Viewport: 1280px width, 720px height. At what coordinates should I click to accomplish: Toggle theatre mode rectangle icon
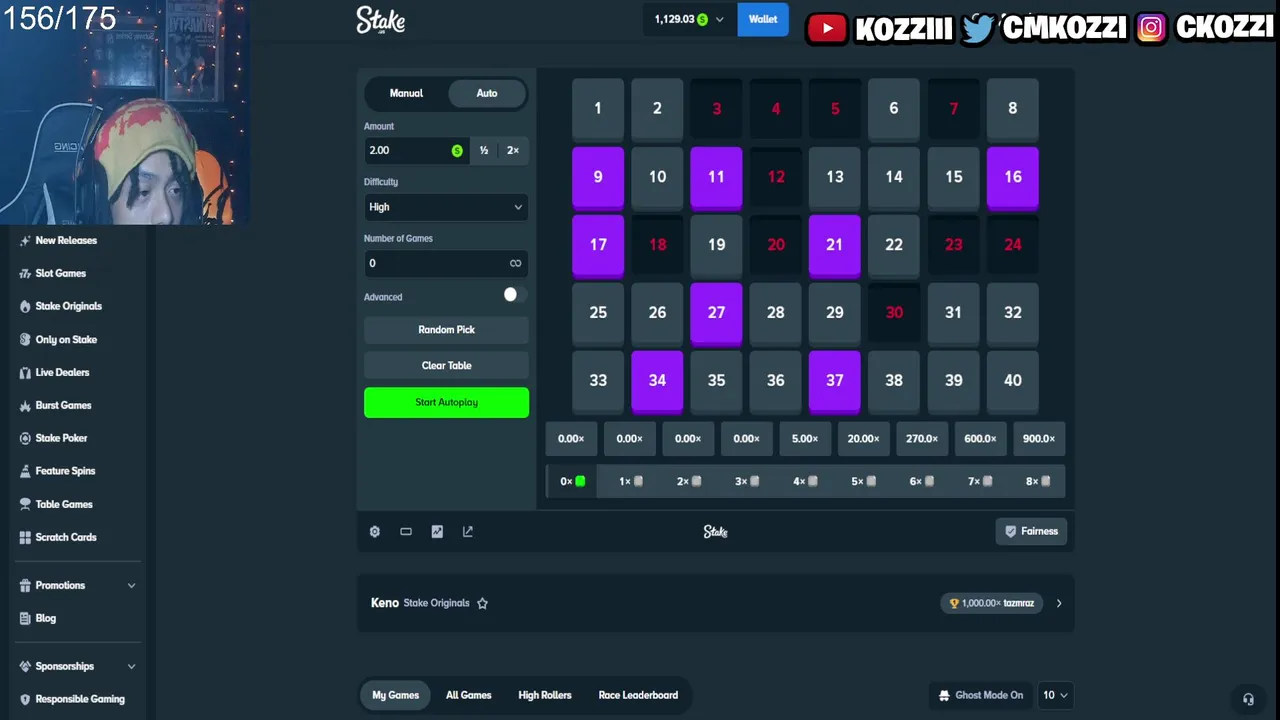(406, 532)
